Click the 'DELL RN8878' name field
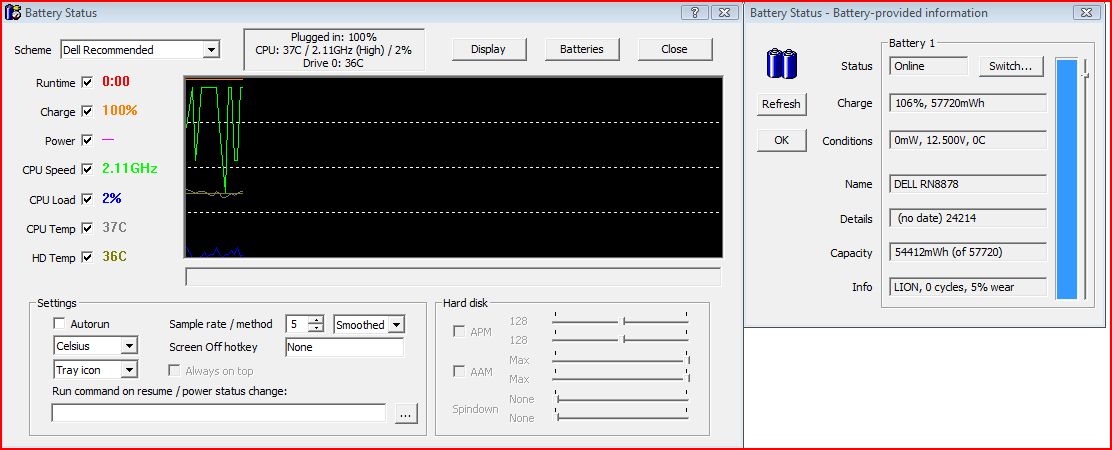The width and height of the screenshot is (1112, 450). click(x=968, y=184)
